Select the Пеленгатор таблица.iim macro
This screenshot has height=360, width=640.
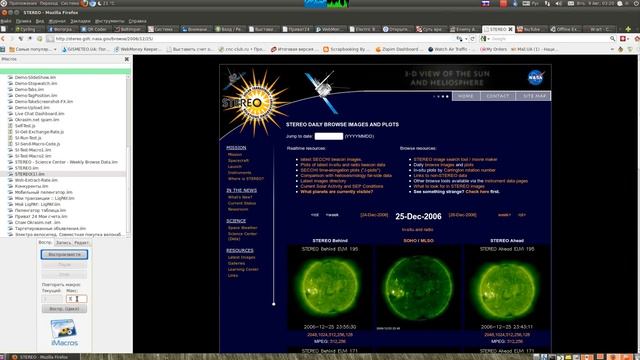click(x=40, y=210)
